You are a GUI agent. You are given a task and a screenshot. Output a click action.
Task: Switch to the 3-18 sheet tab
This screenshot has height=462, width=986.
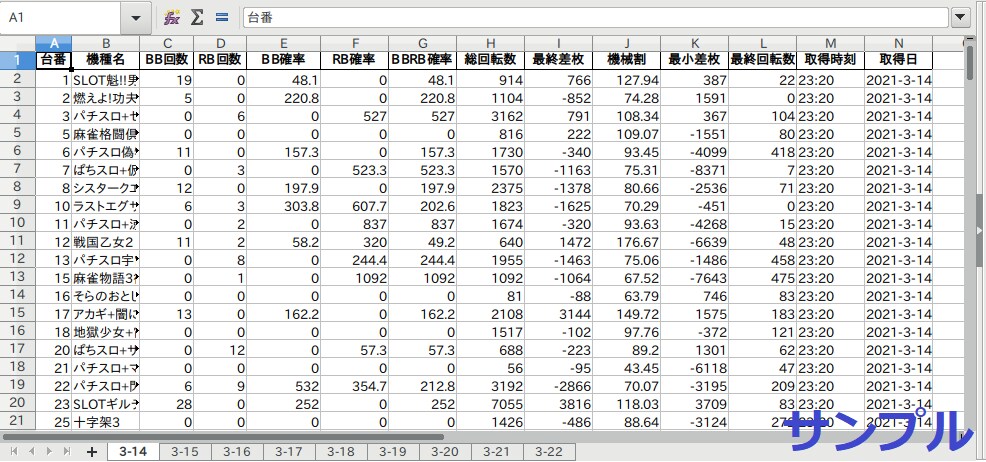(341, 451)
